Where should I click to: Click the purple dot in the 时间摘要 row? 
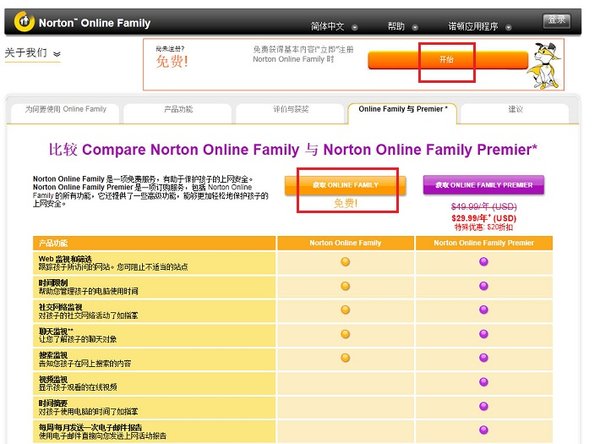[x=484, y=406]
